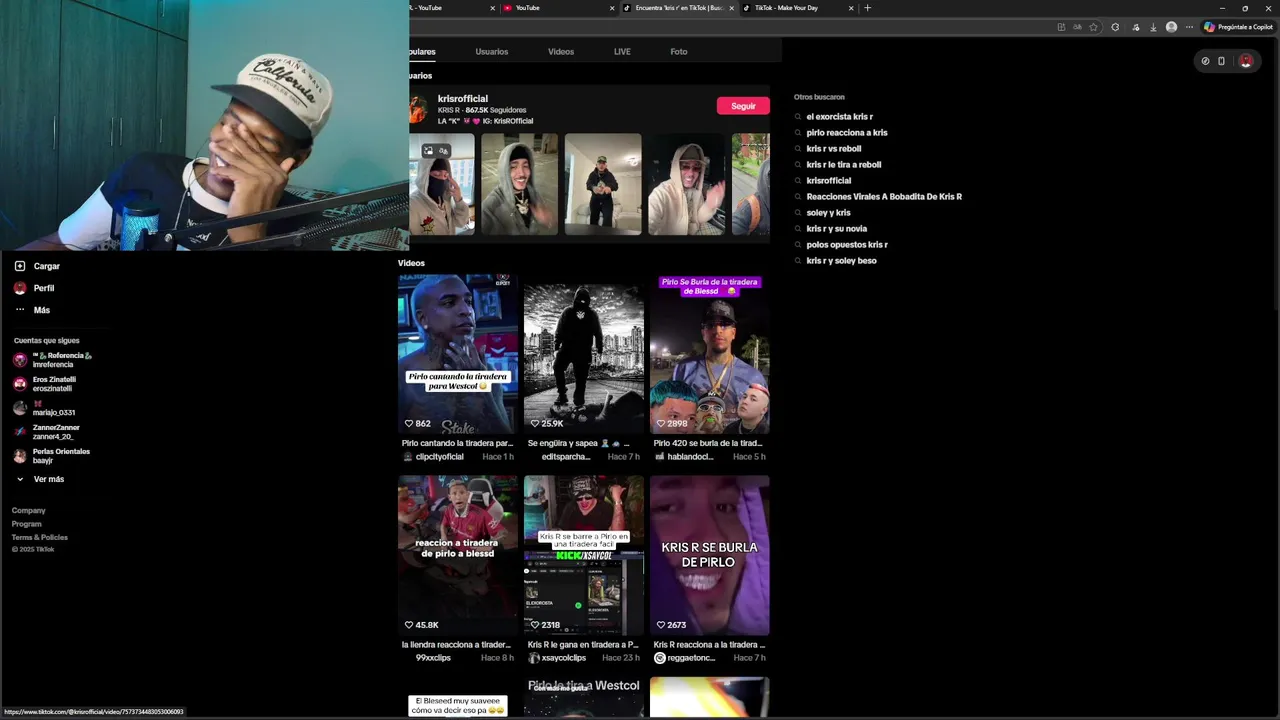Click the baayjr account avatar
Viewport: 1280px width, 720px height.
20,456
